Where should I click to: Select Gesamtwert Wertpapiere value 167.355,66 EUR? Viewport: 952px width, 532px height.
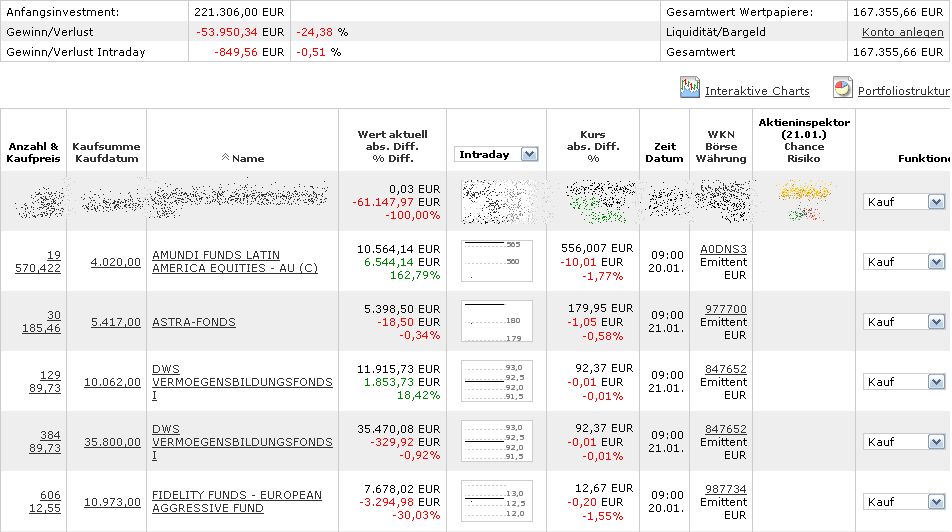point(898,12)
